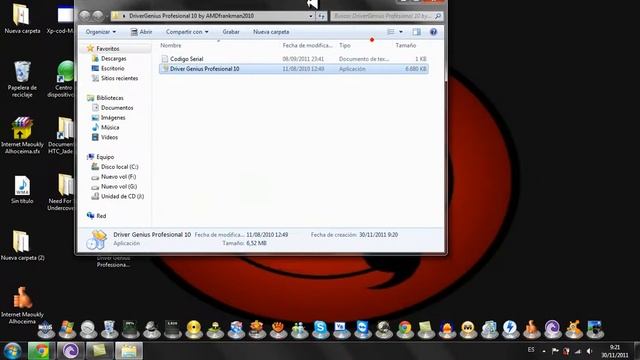The height and width of the screenshot is (360, 640).
Task: Select Red in the navigation pane
Action: coord(101,216)
